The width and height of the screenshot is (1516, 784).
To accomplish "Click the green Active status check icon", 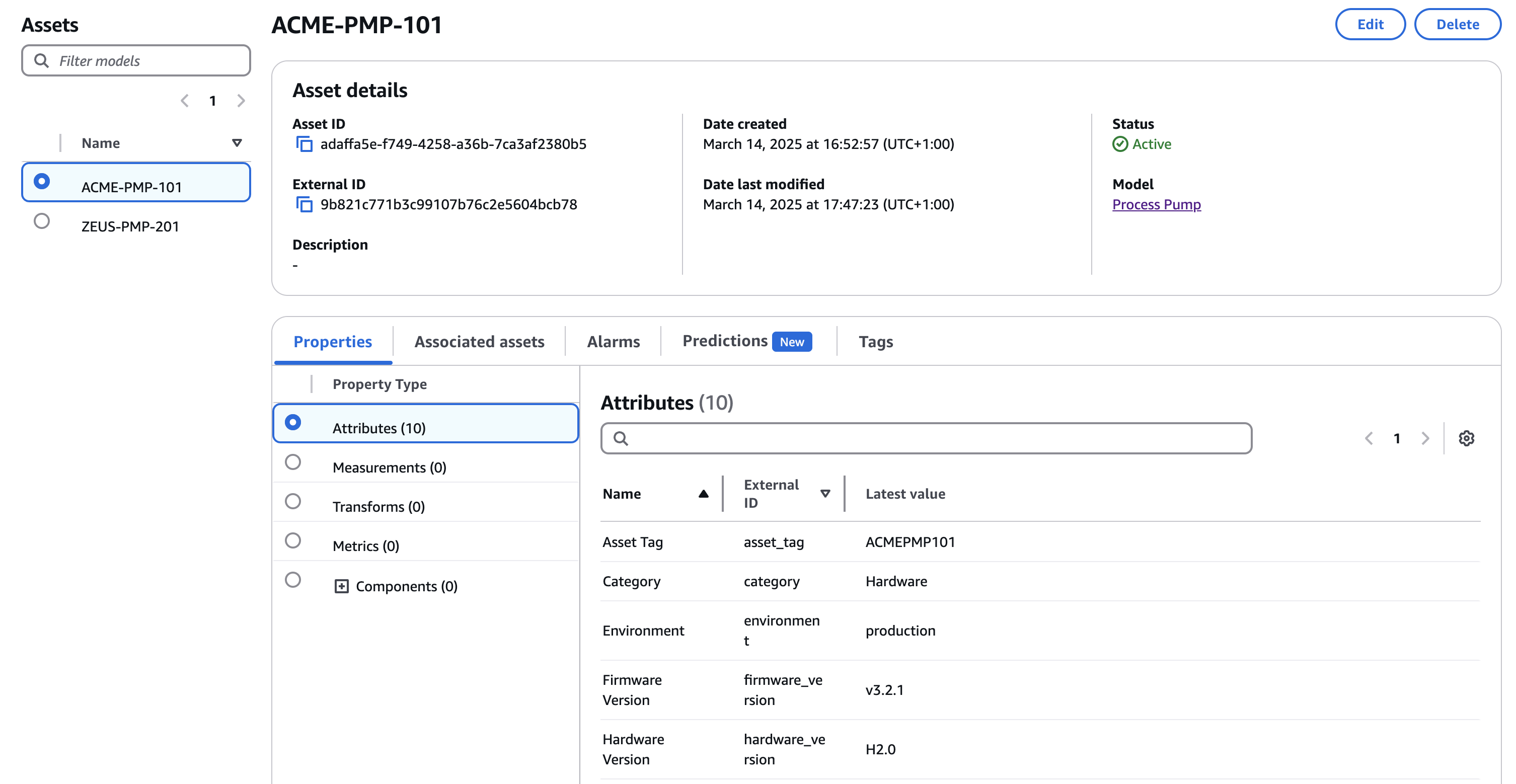I will [1120, 144].
